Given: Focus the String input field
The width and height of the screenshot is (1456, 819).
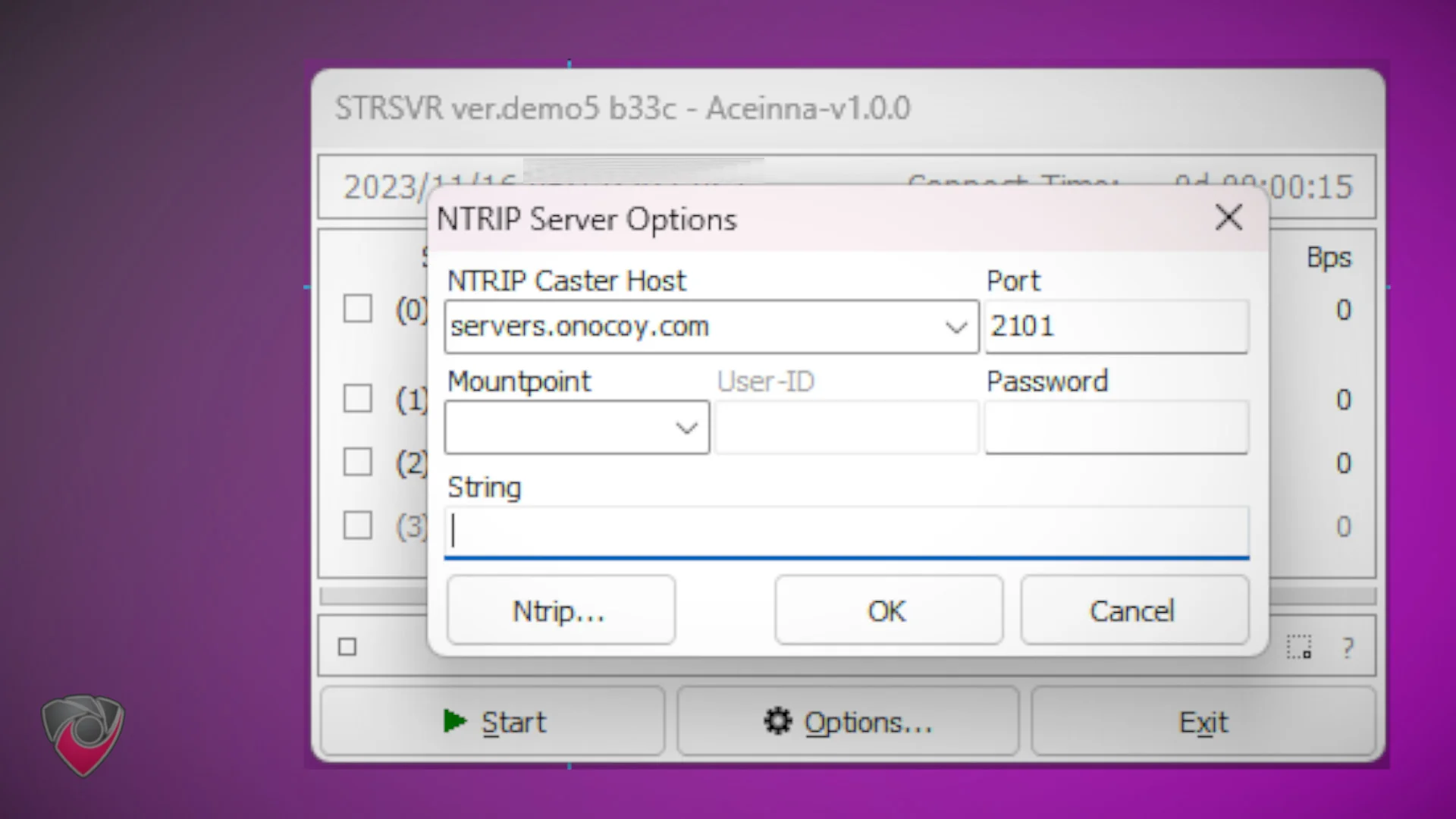Looking at the screenshot, I should tap(846, 532).
